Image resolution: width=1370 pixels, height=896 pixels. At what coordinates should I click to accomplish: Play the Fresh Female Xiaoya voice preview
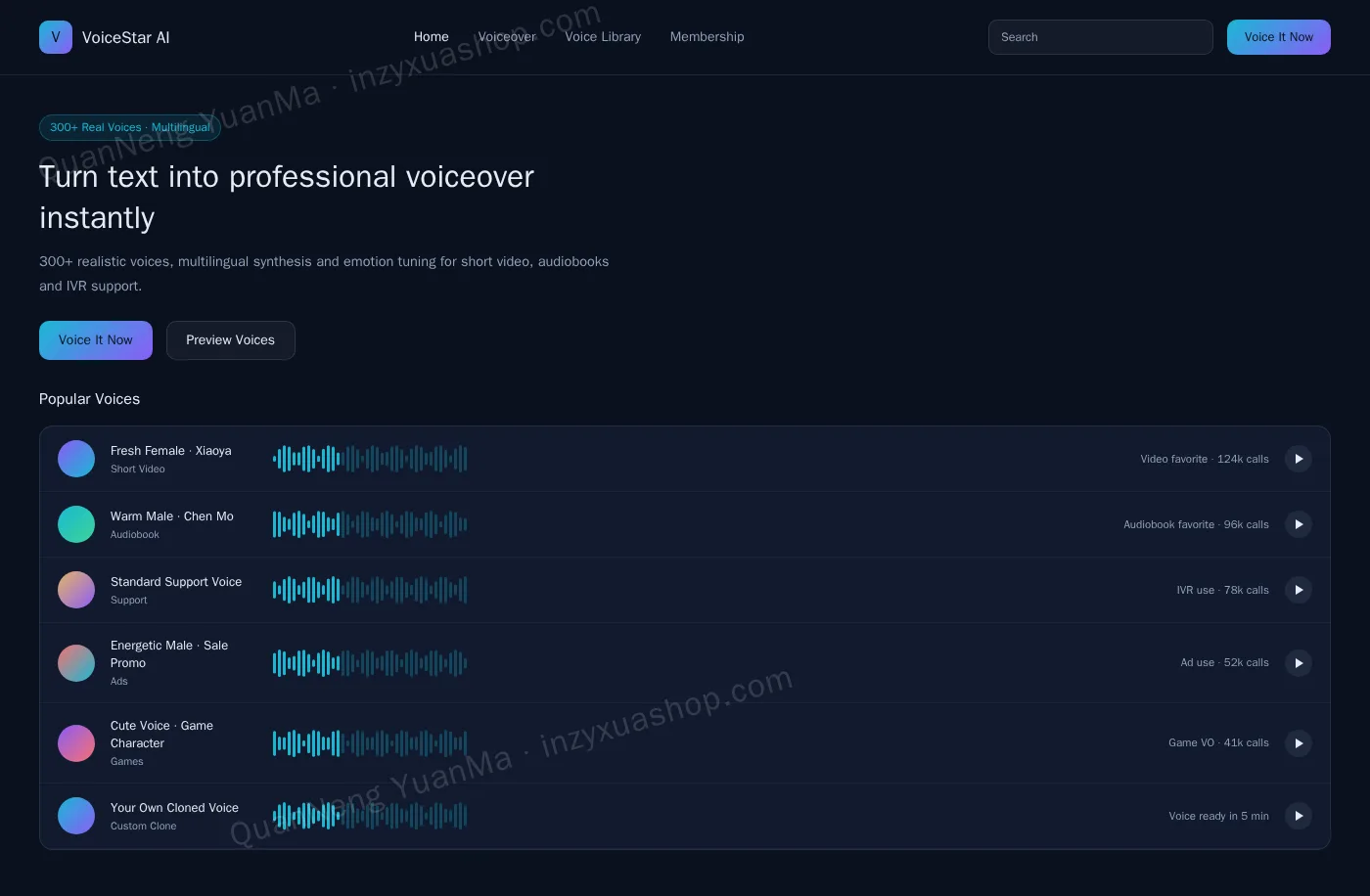[1299, 459]
